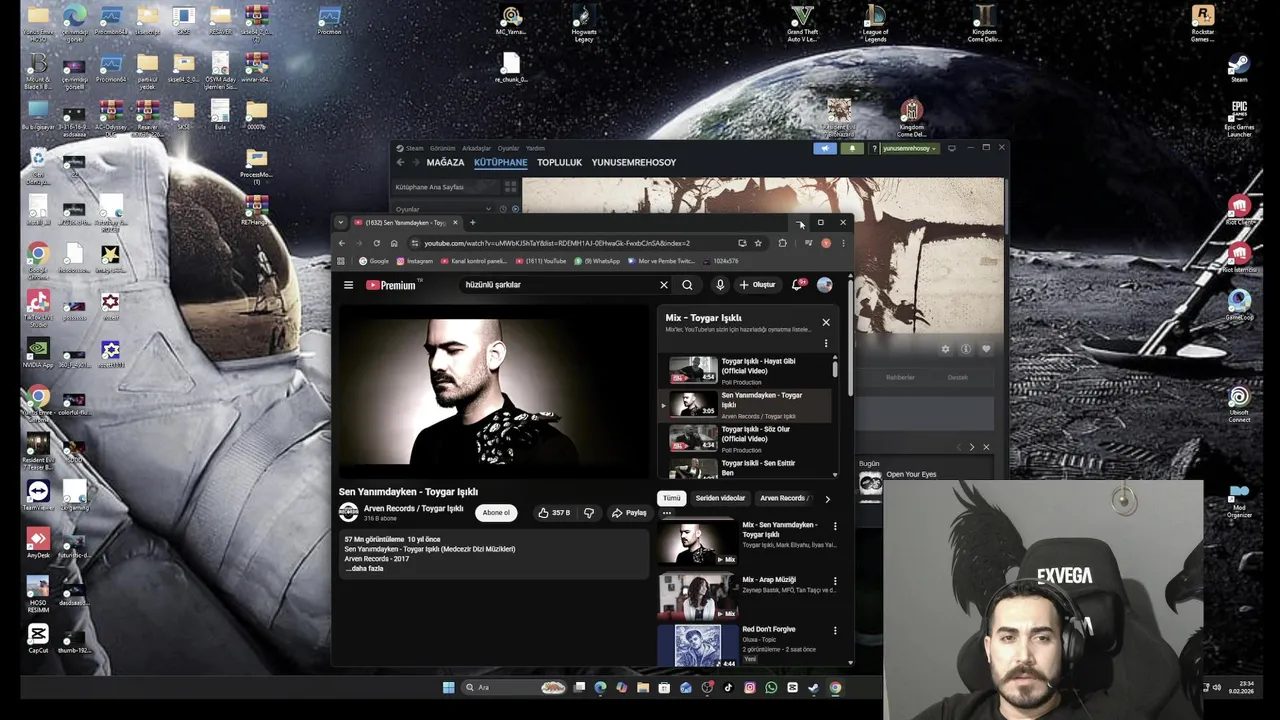Open options for Red Don't Forgive video
This screenshot has width=1280, height=720.
tap(835, 631)
